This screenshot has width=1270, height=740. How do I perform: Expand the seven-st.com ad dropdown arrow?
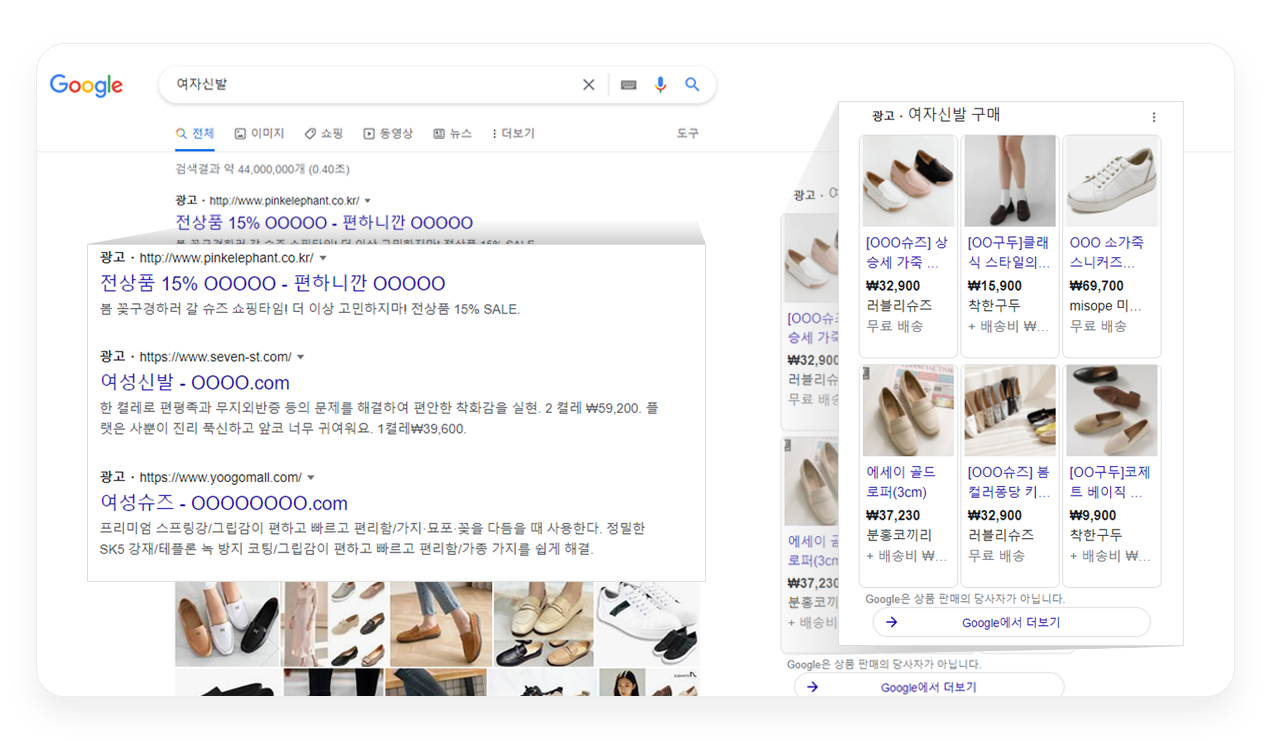pos(302,356)
